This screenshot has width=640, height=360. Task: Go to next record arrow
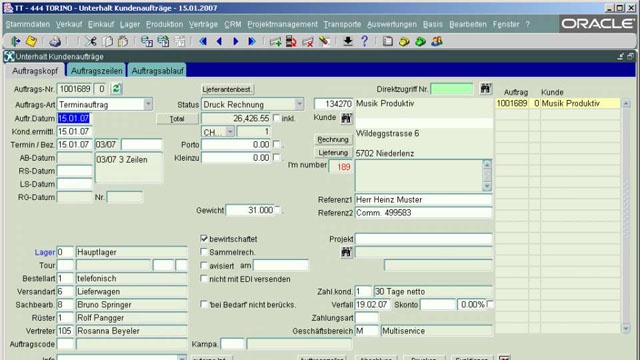click(236, 41)
